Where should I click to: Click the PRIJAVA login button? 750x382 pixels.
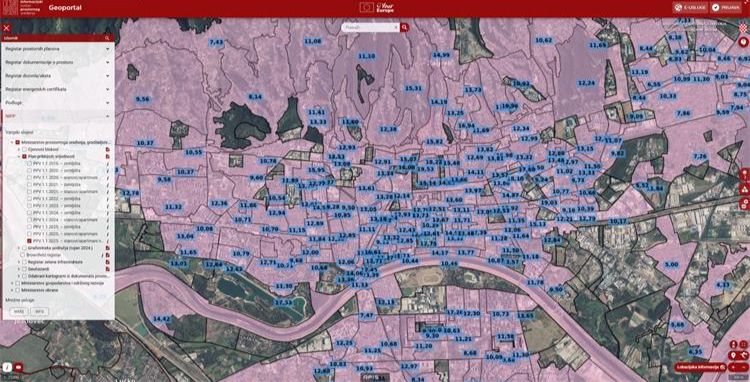click(x=726, y=8)
